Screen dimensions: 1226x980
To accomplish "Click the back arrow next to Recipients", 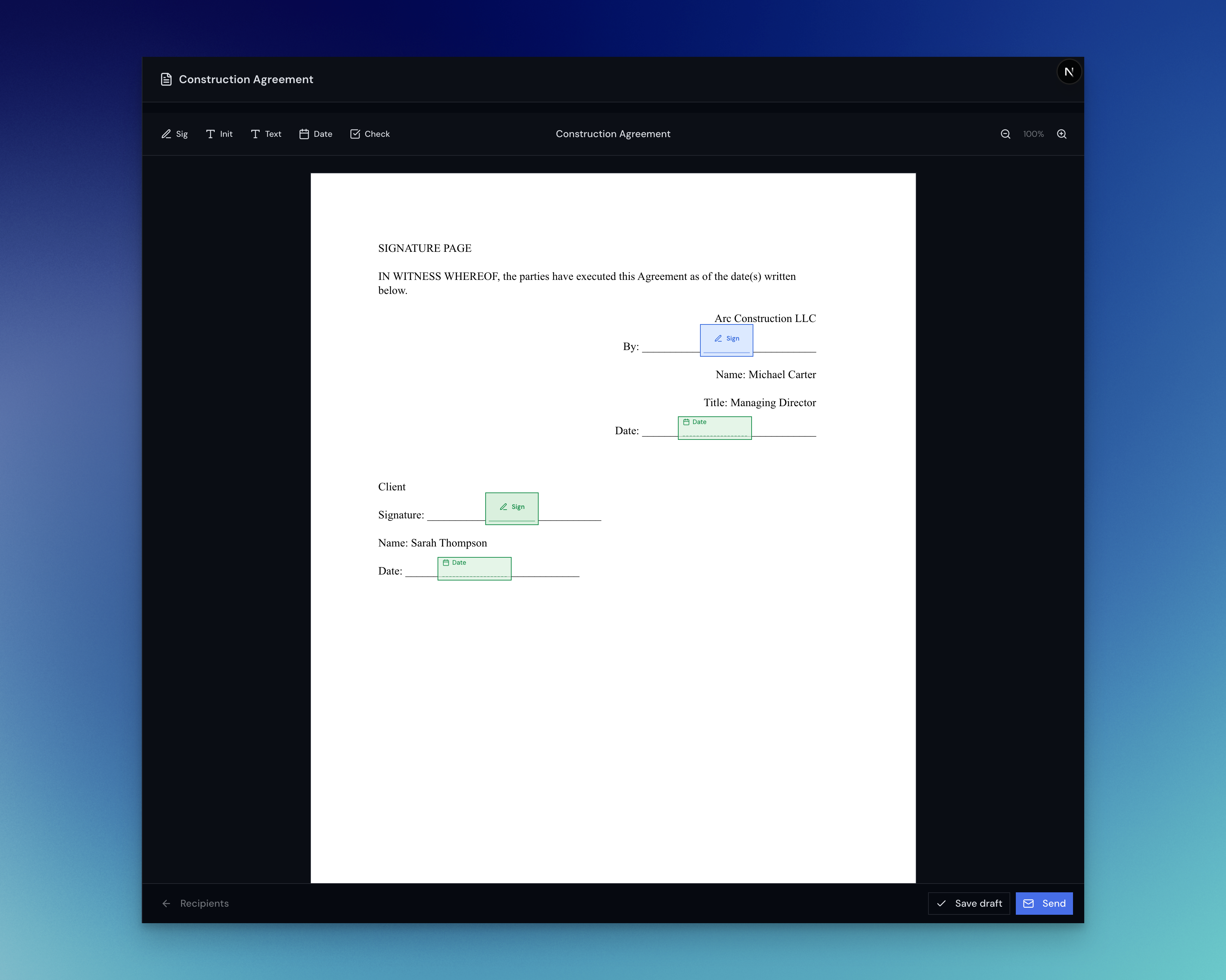I will pos(166,903).
